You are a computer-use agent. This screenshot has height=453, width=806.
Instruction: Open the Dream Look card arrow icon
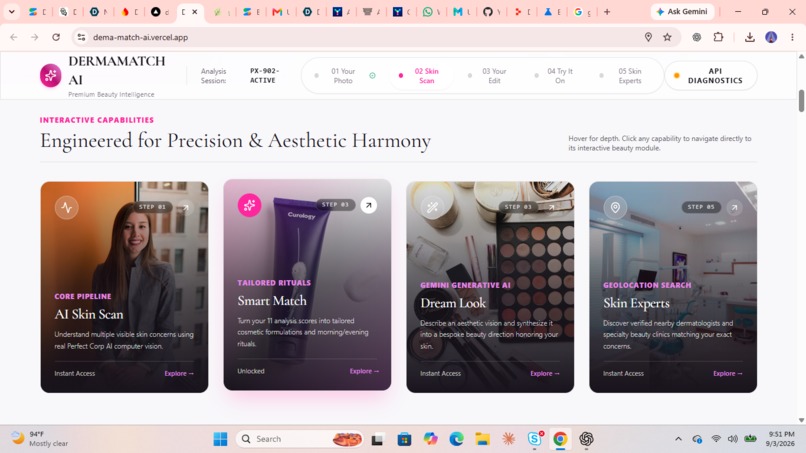(552, 207)
